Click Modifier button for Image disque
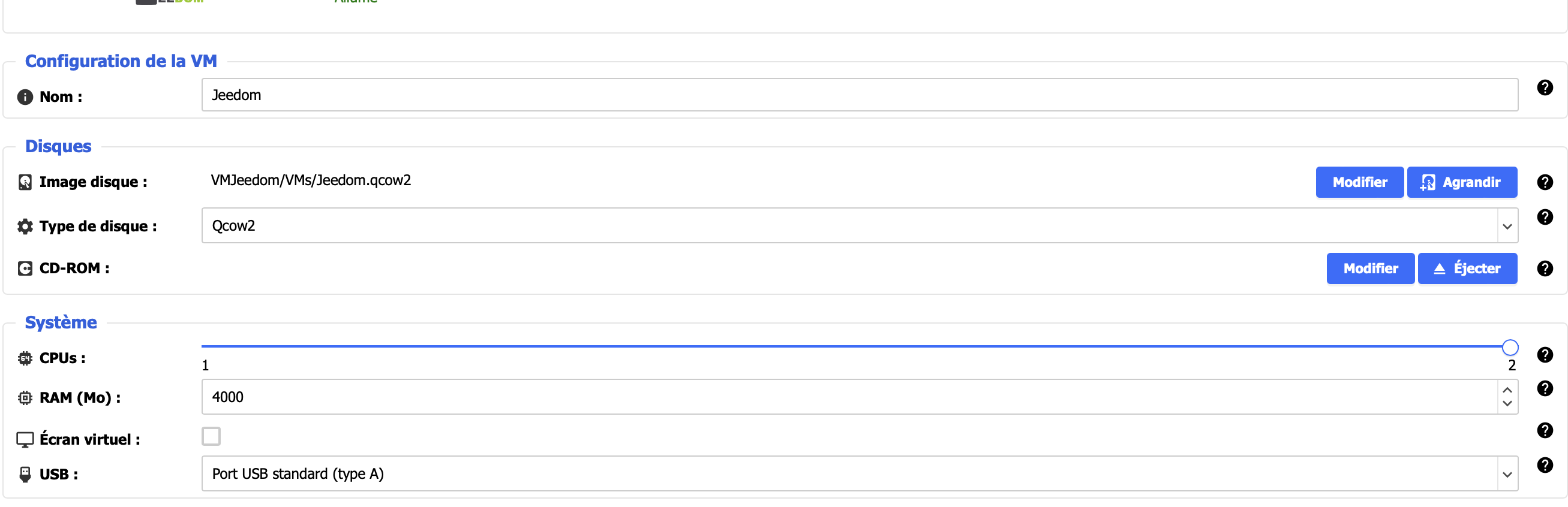1568x507 pixels. click(1359, 182)
